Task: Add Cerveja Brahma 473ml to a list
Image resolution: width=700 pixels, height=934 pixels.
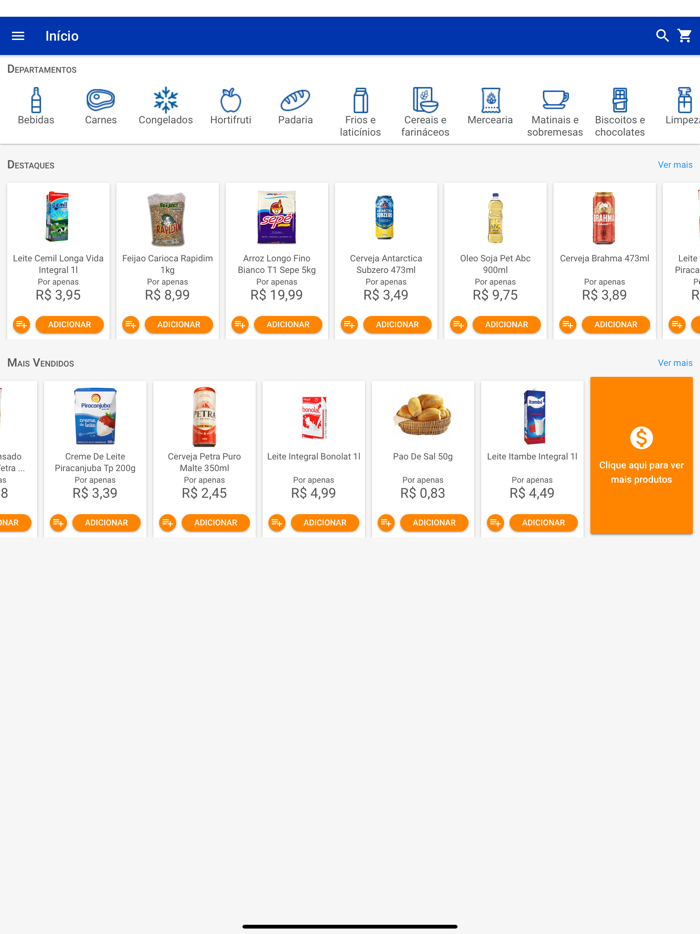Action: tap(568, 325)
